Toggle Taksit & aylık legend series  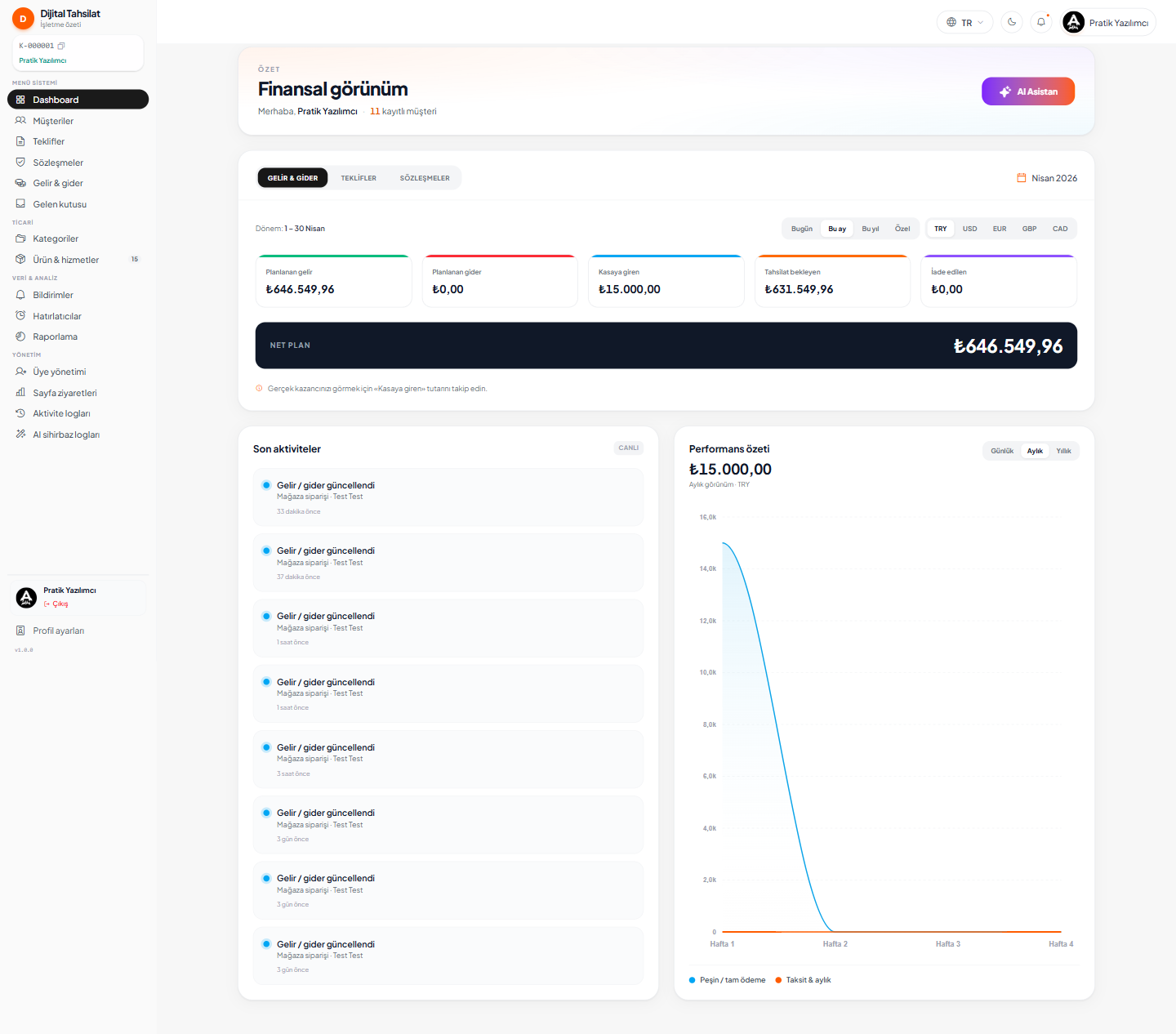(x=803, y=980)
